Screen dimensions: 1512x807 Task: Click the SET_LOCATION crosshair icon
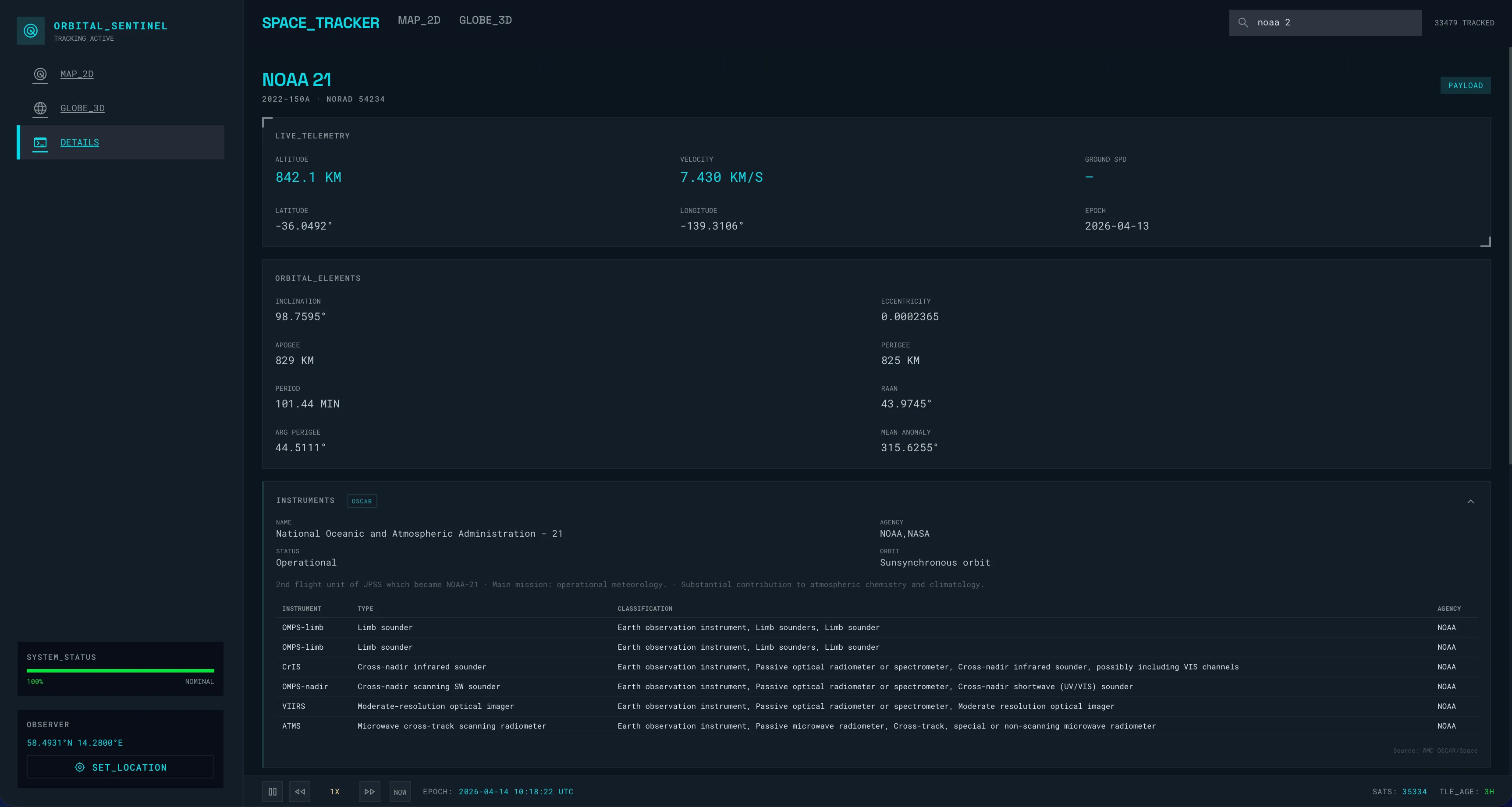[80, 767]
